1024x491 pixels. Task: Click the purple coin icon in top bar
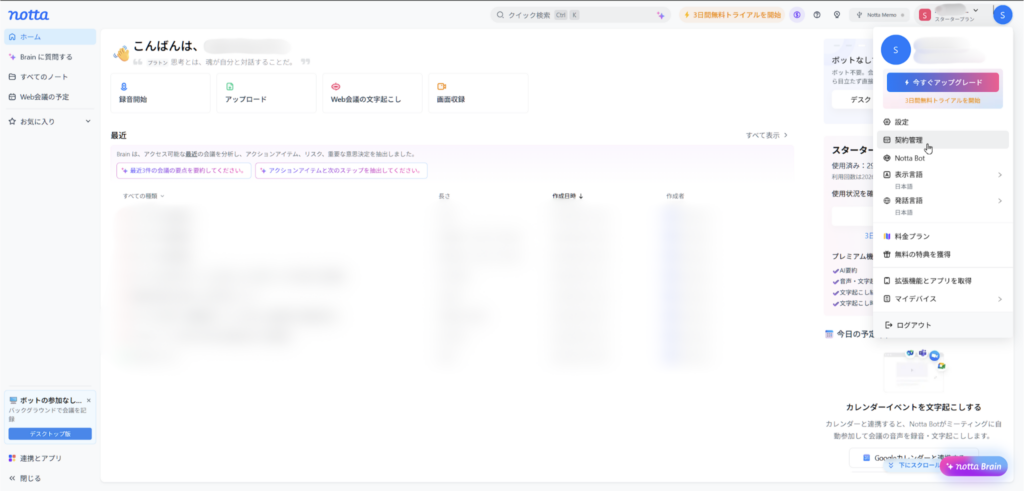pos(797,15)
